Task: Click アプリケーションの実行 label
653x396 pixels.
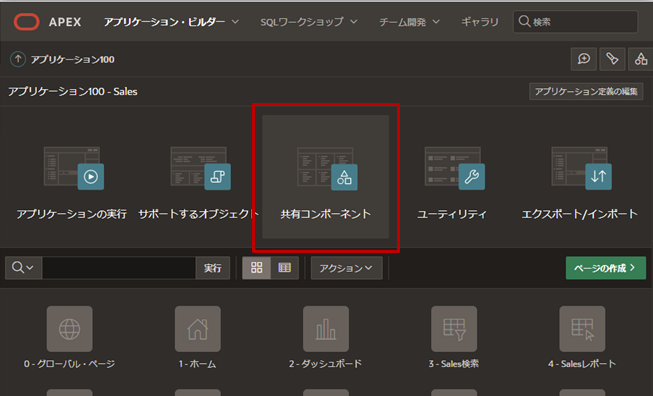Action: (x=71, y=214)
